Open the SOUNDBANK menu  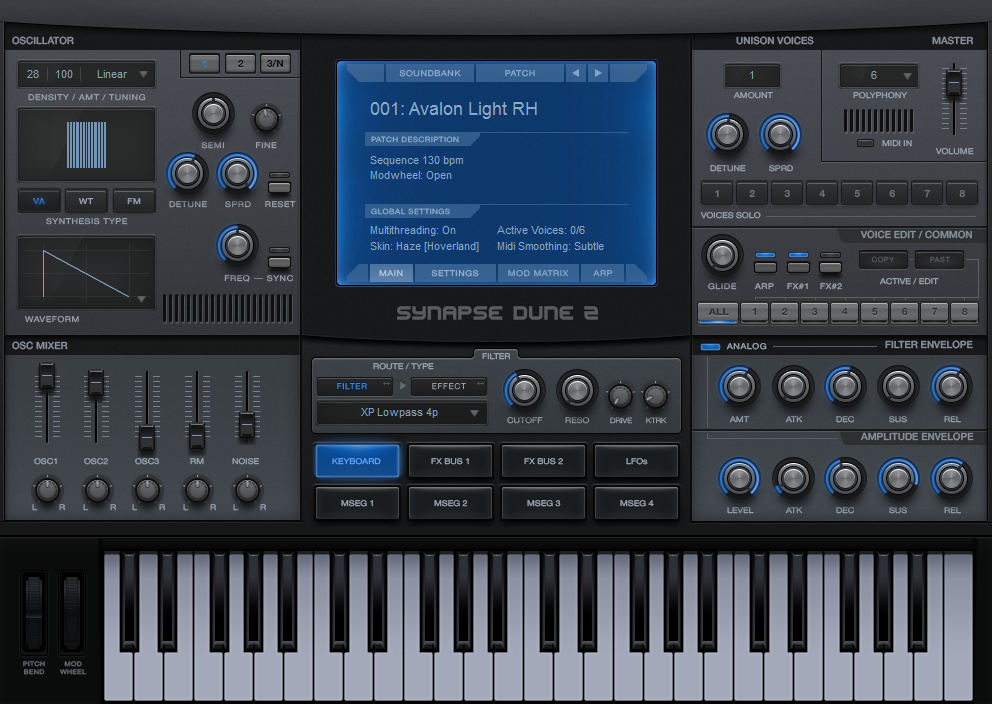click(x=430, y=73)
